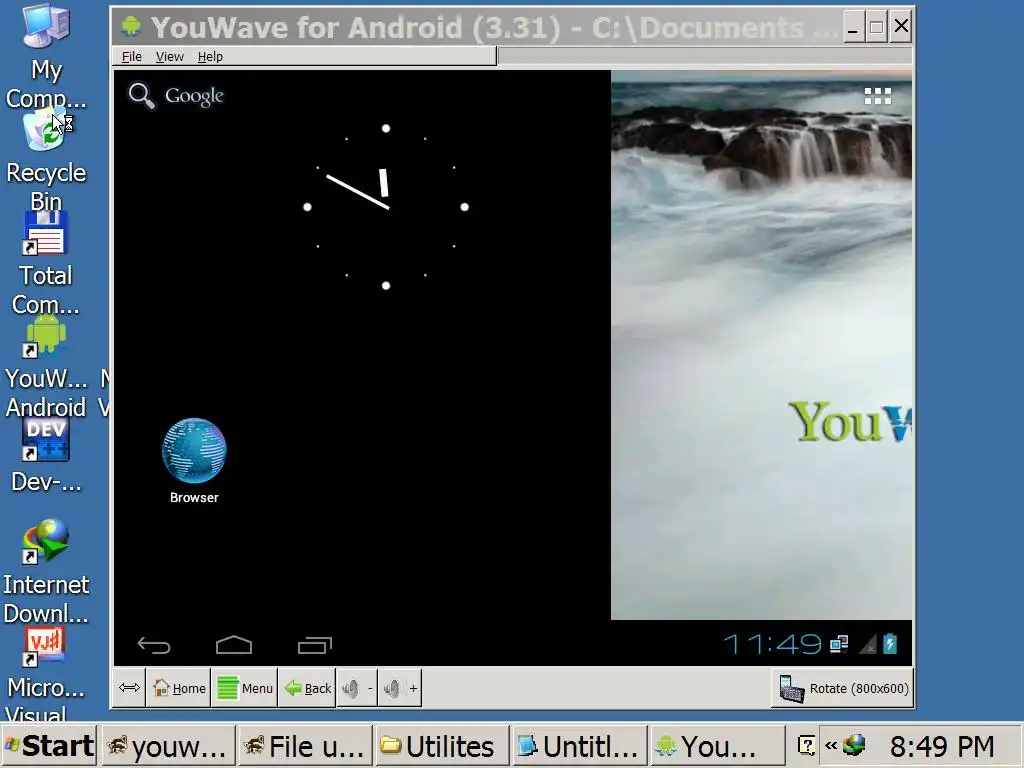Open the View menu
This screenshot has width=1024, height=768.
169,57
